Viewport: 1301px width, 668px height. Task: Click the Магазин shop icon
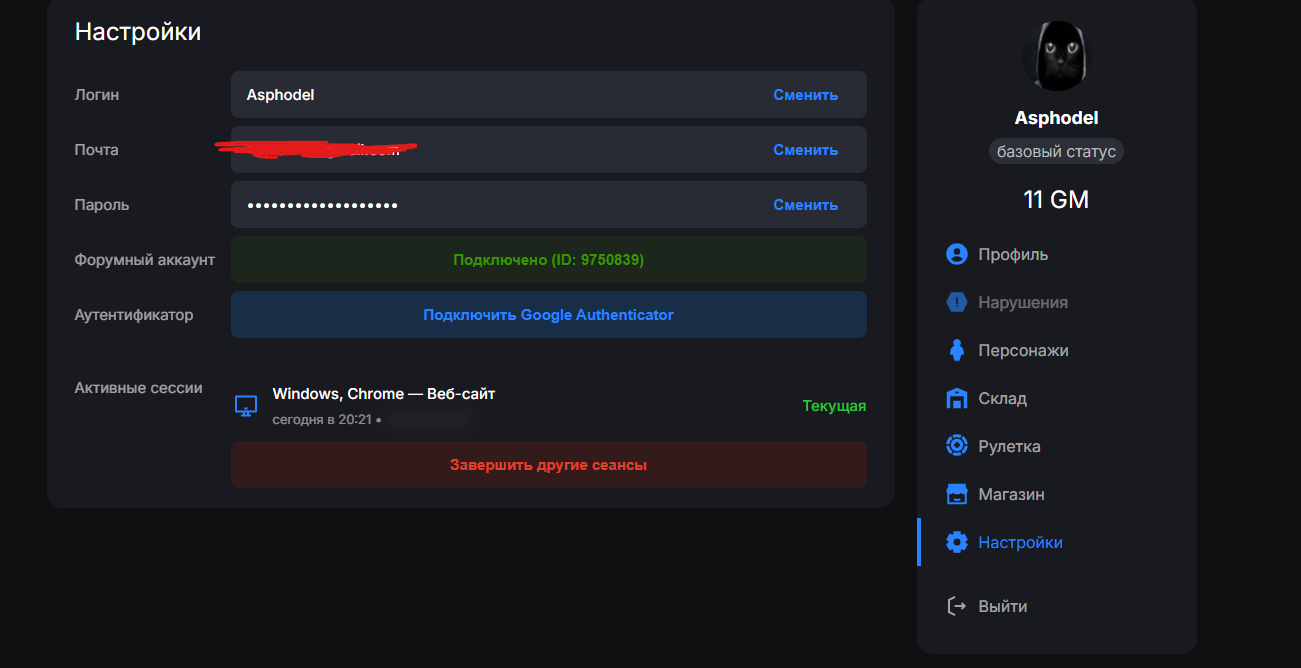click(x=957, y=494)
